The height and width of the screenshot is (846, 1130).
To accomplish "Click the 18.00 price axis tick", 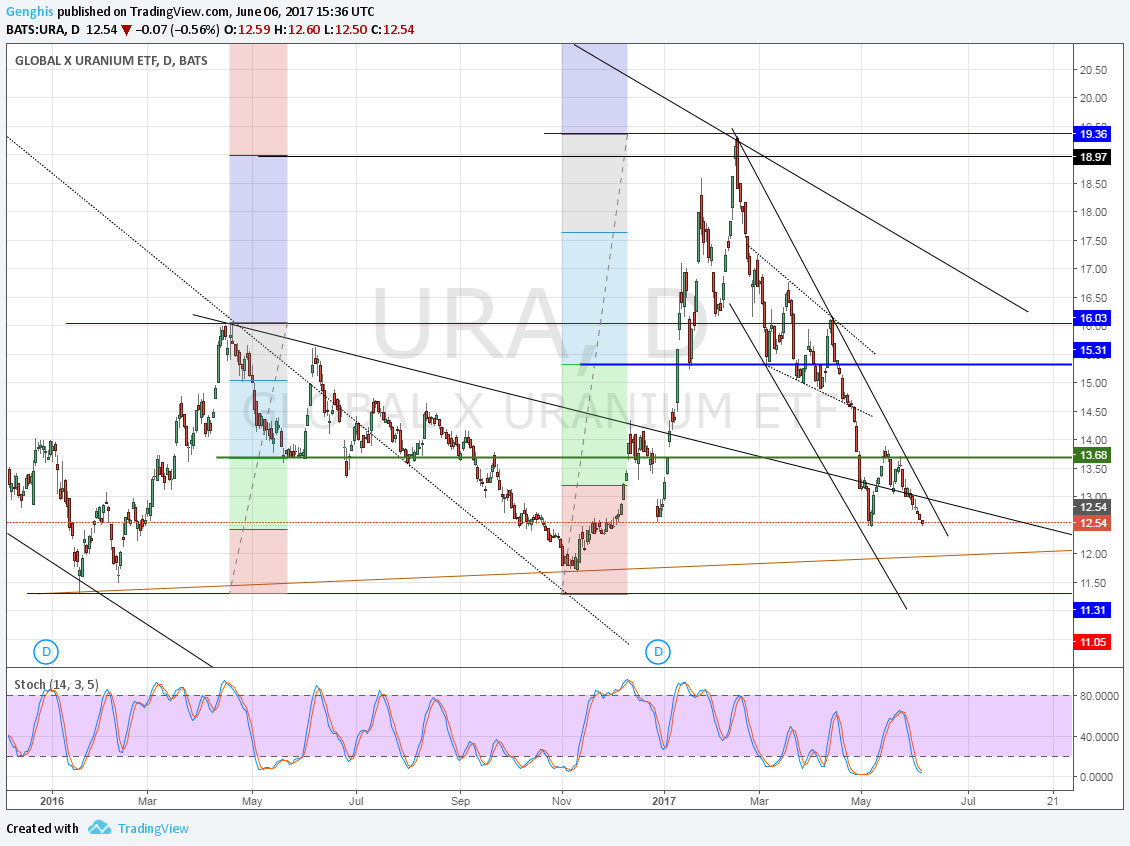I will point(1093,213).
